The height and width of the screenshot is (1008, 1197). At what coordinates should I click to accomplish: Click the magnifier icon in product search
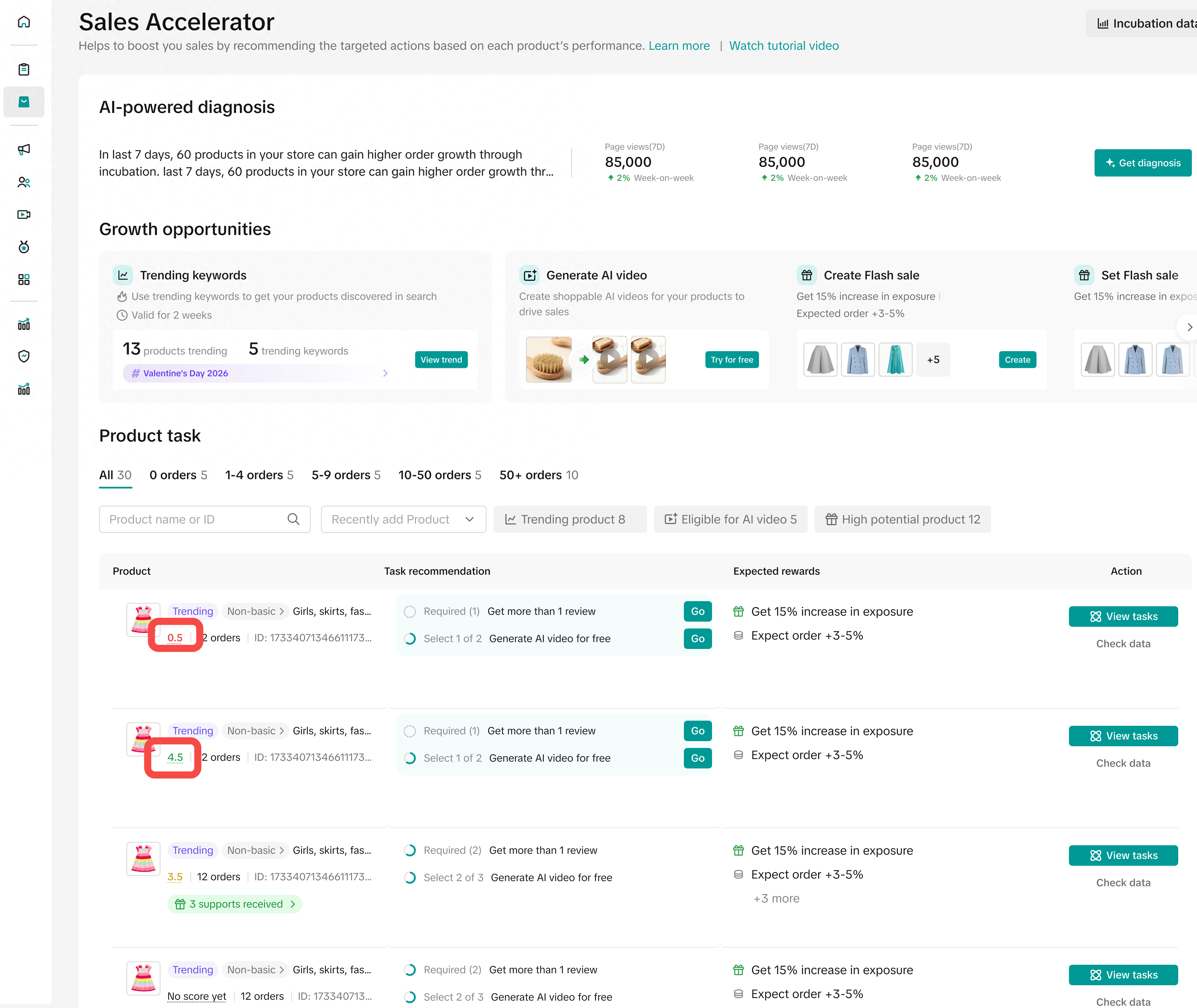(293, 519)
